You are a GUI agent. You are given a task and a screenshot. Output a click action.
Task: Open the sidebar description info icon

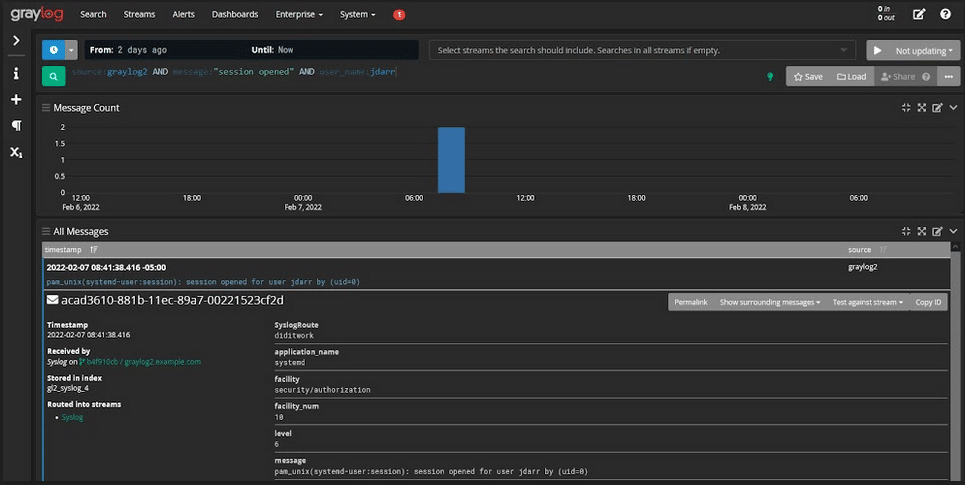point(16,73)
